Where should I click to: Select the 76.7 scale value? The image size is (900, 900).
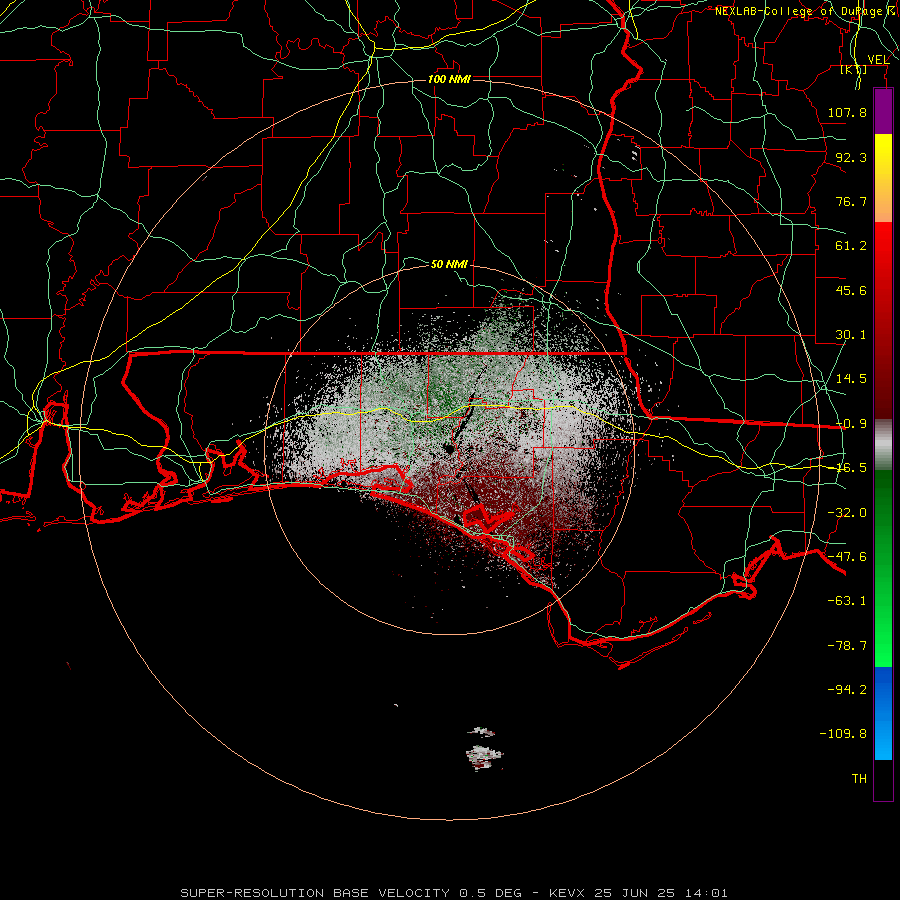[851, 201]
